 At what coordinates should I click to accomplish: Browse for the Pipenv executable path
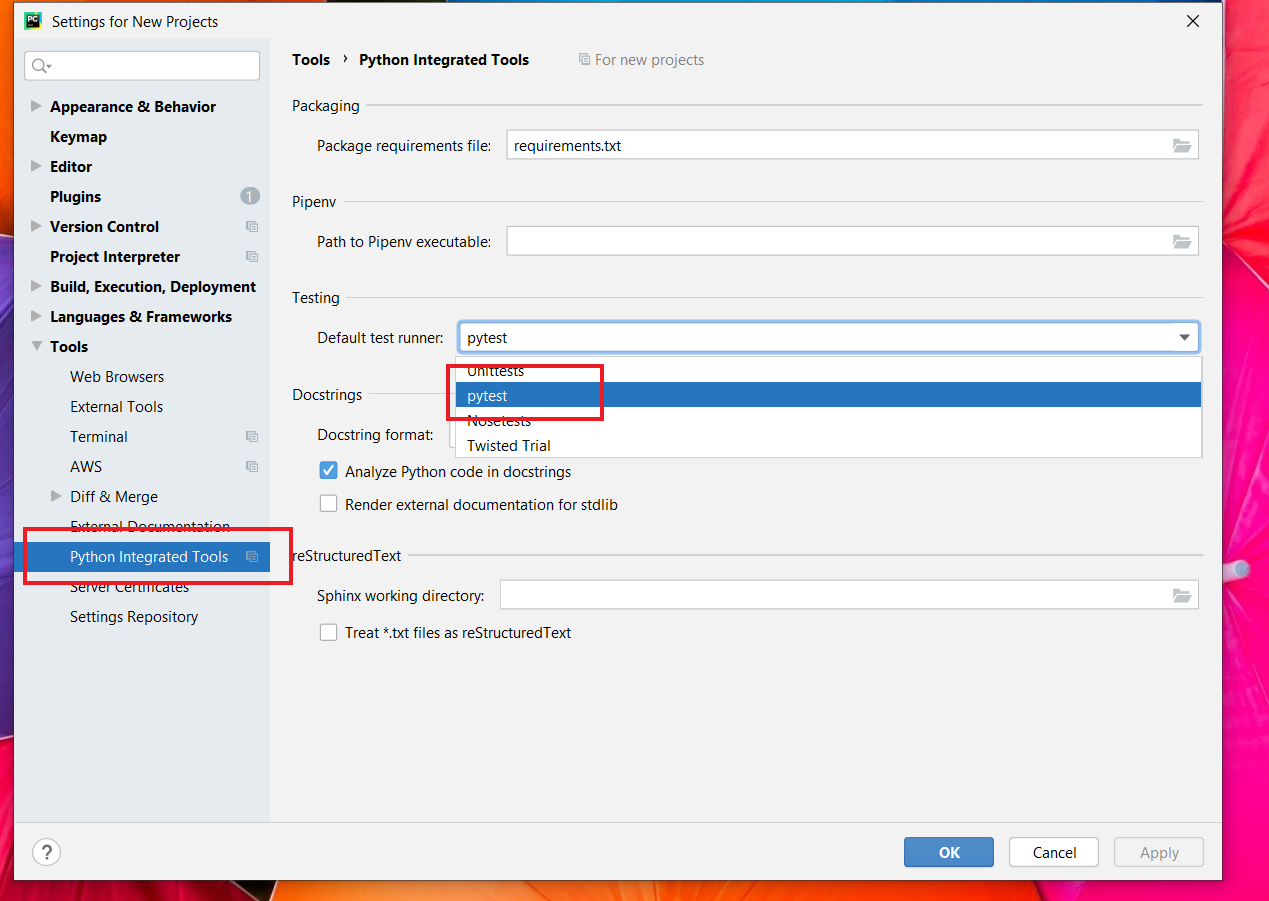tap(1181, 242)
